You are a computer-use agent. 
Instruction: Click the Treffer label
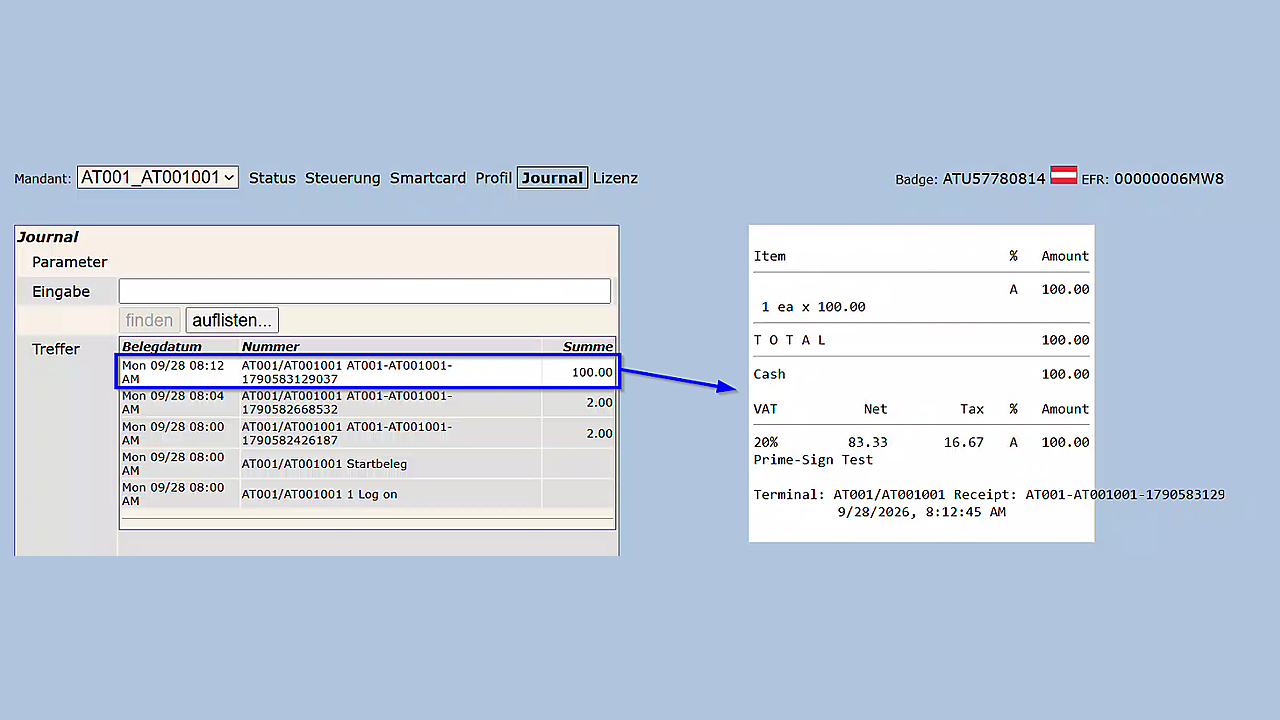[x=56, y=349]
